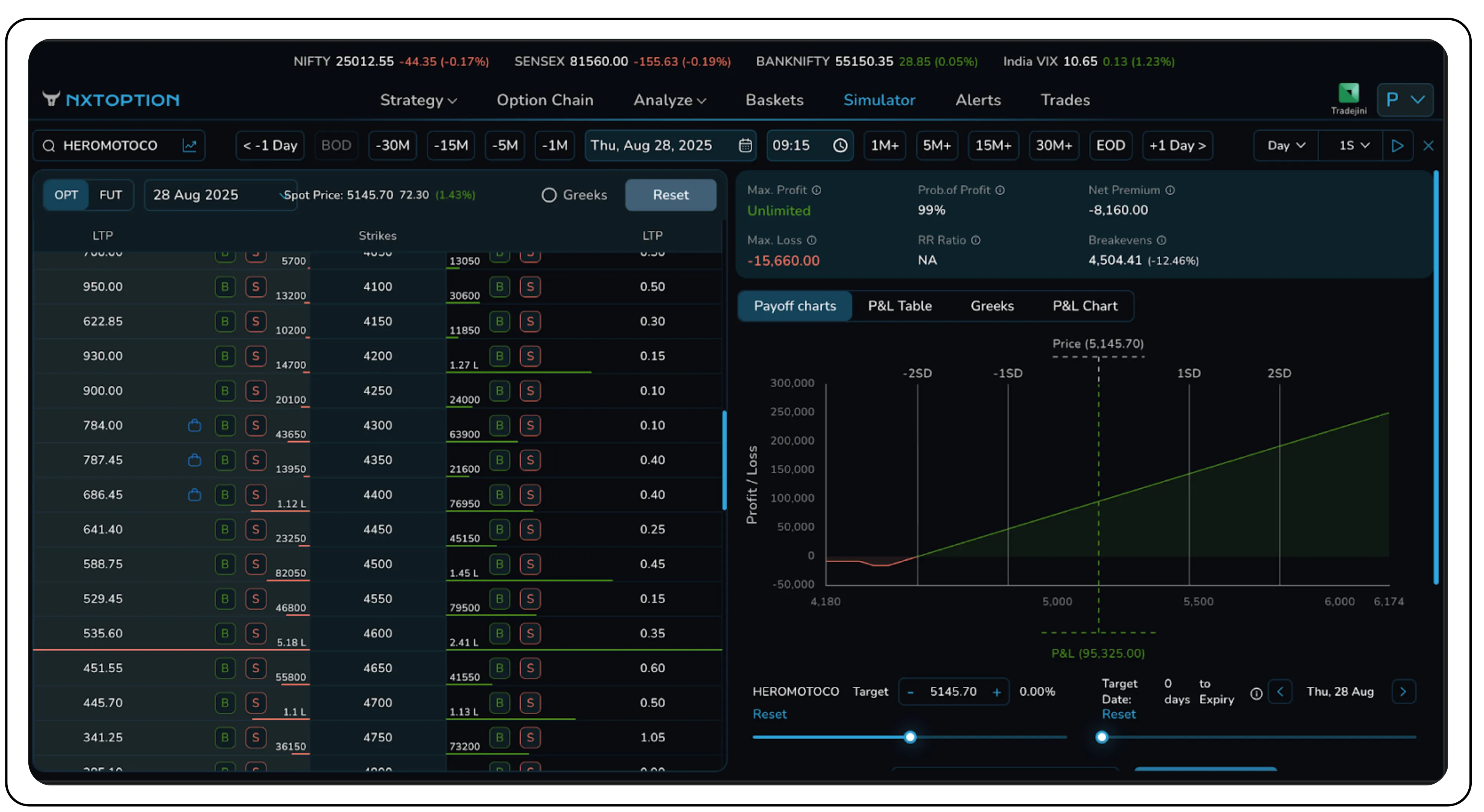Click the basket icon beside LTP 784.00
Screen dimensions: 1484x812
[195, 425]
